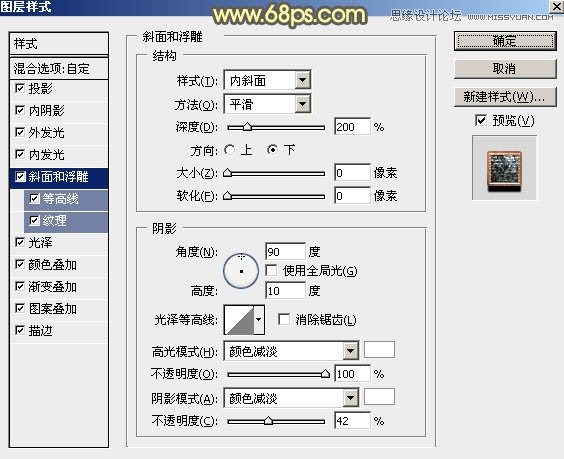This screenshot has height=459, width=564.
Task: Open the 阴影模式 dropdown
Action: point(291,398)
